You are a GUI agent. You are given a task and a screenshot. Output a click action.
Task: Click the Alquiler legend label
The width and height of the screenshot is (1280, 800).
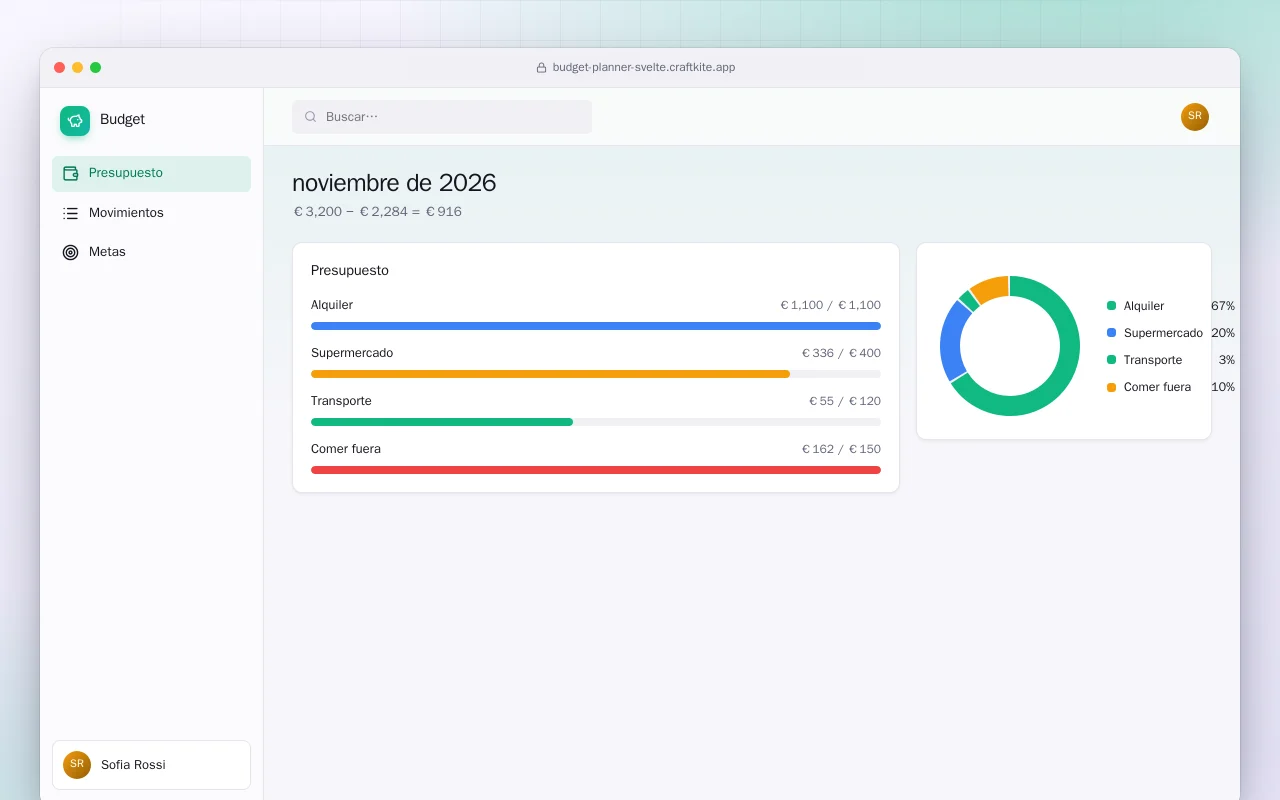click(x=1144, y=306)
